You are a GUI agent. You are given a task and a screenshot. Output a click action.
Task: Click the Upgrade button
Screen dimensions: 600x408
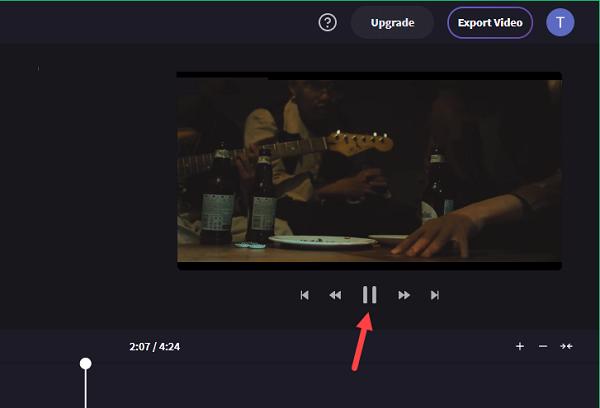point(392,22)
